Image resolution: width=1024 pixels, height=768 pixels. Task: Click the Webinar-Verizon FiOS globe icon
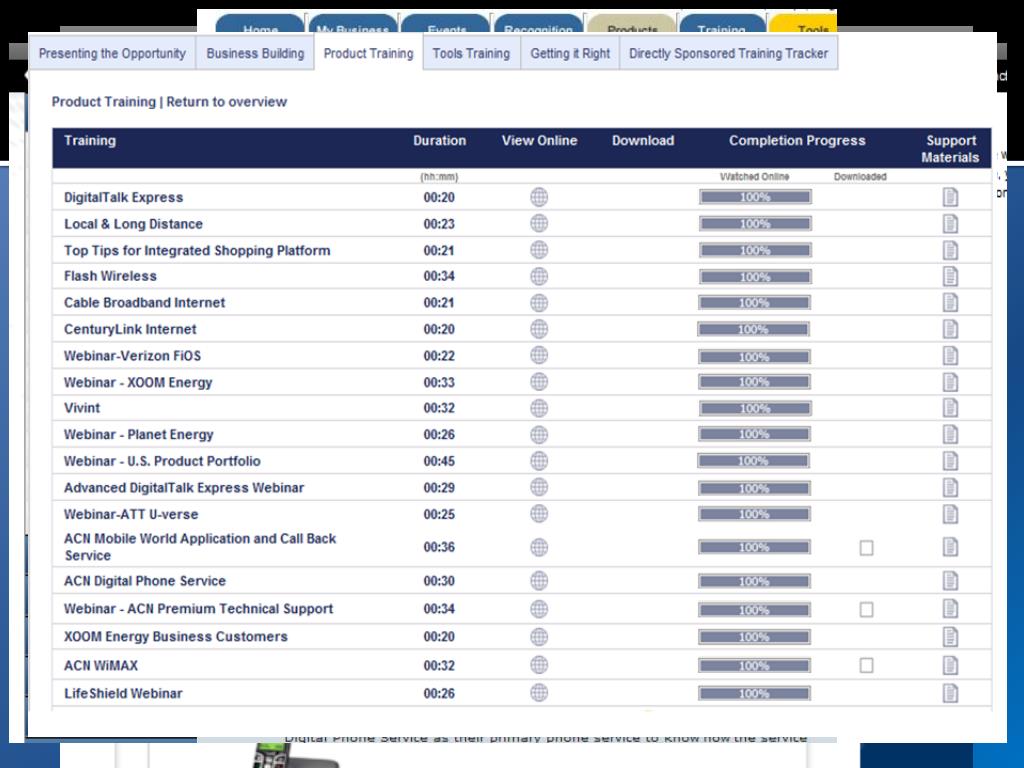pos(539,355)
